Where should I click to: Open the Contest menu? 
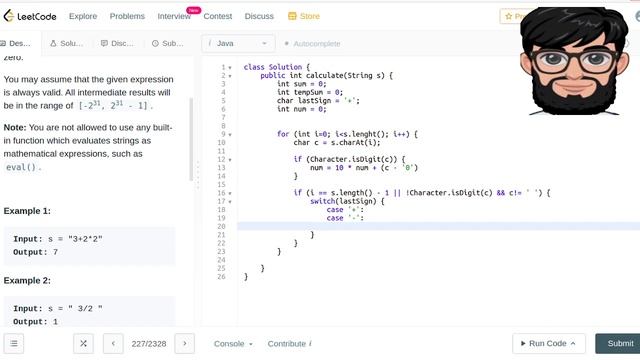(218, 16)
